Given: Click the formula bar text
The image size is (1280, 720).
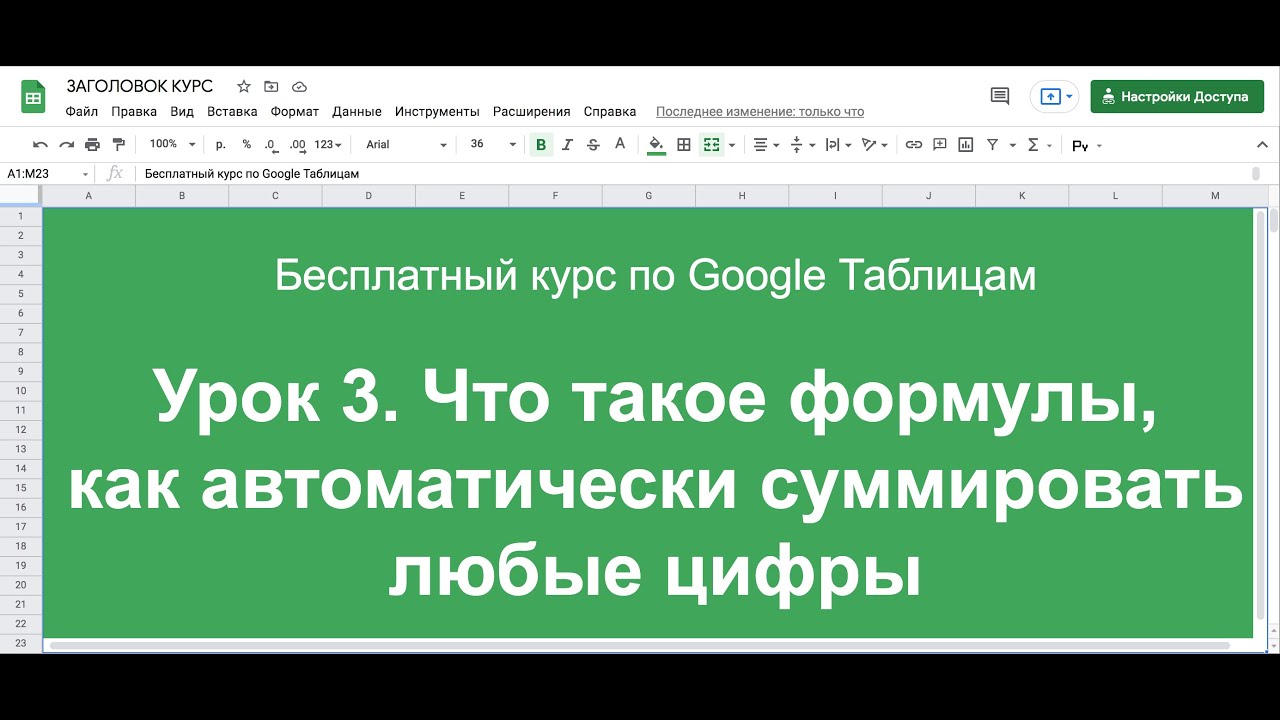Looking at the screenshot, I should click(x=252, y=174).
